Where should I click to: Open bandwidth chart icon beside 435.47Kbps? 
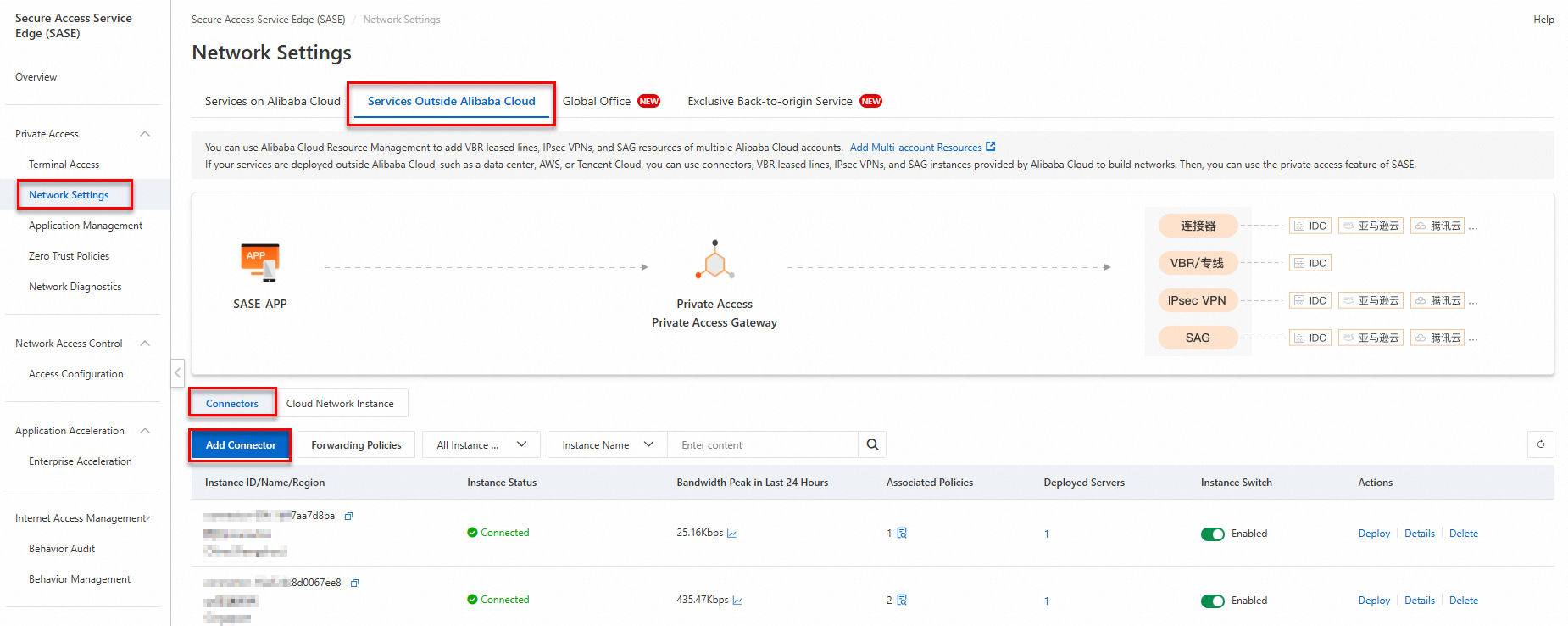click(737, 601)
